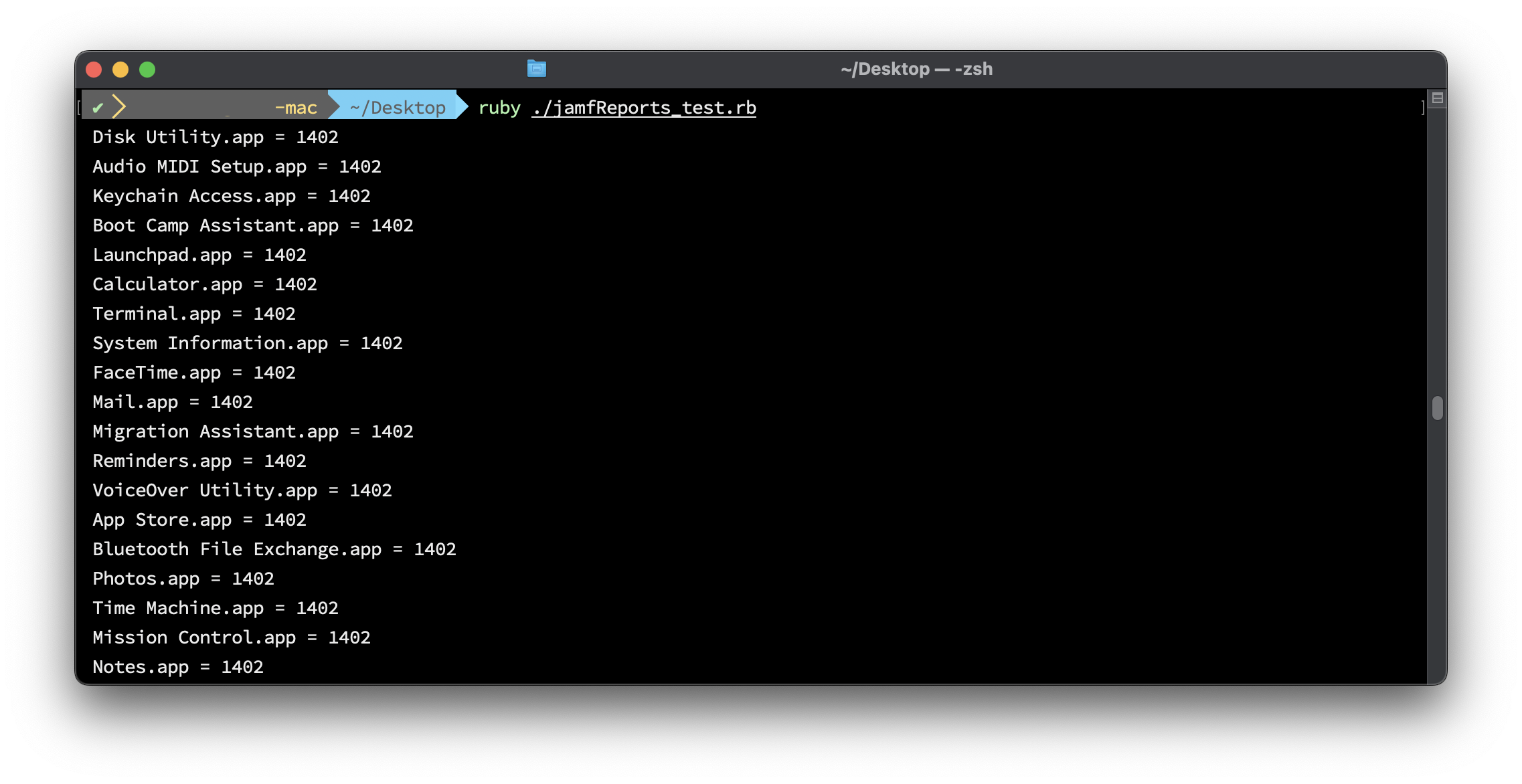The image size is (1522, 784).
Task: Click the Notes.app = 1402 line
Action: click(177, 667)
